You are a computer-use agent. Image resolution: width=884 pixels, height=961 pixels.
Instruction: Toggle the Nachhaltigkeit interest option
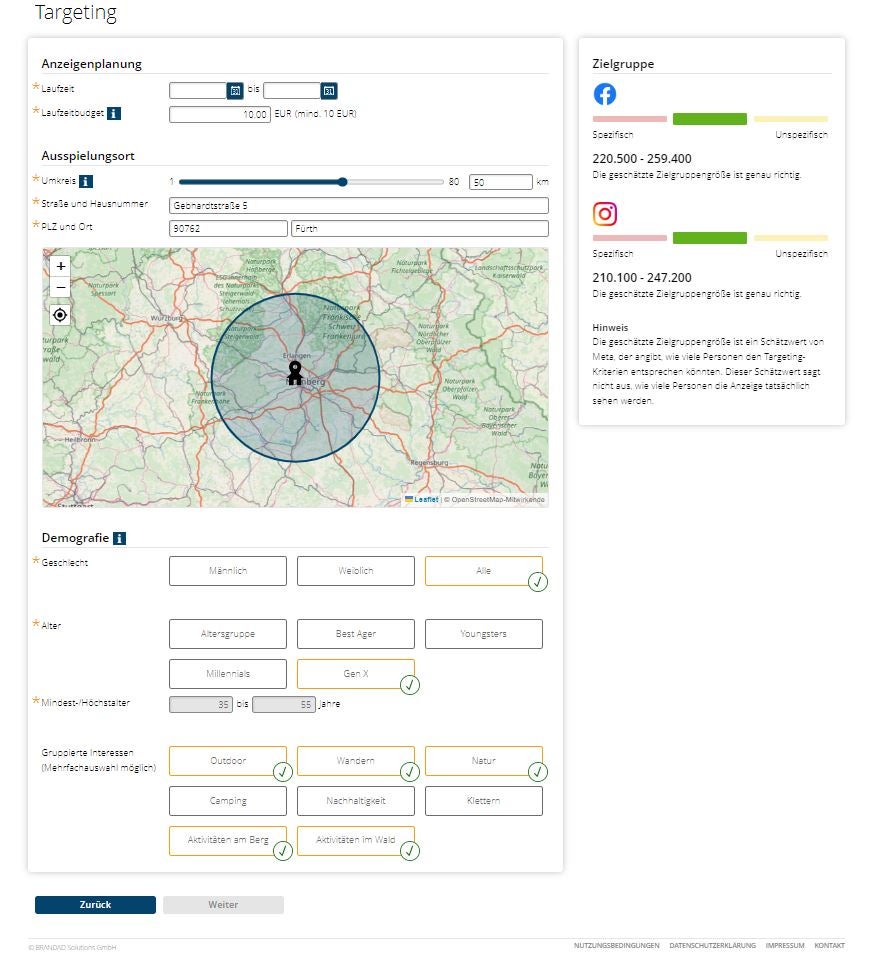pos(355,801)
